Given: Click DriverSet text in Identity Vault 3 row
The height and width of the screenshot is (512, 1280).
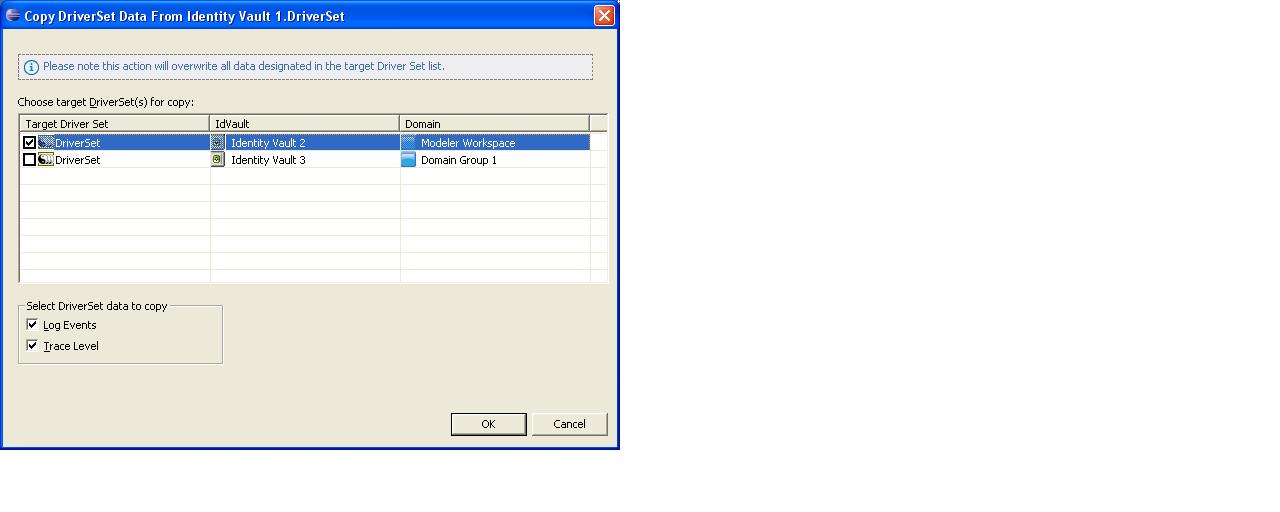Looking at the screenshot, I should click(78, 160).
